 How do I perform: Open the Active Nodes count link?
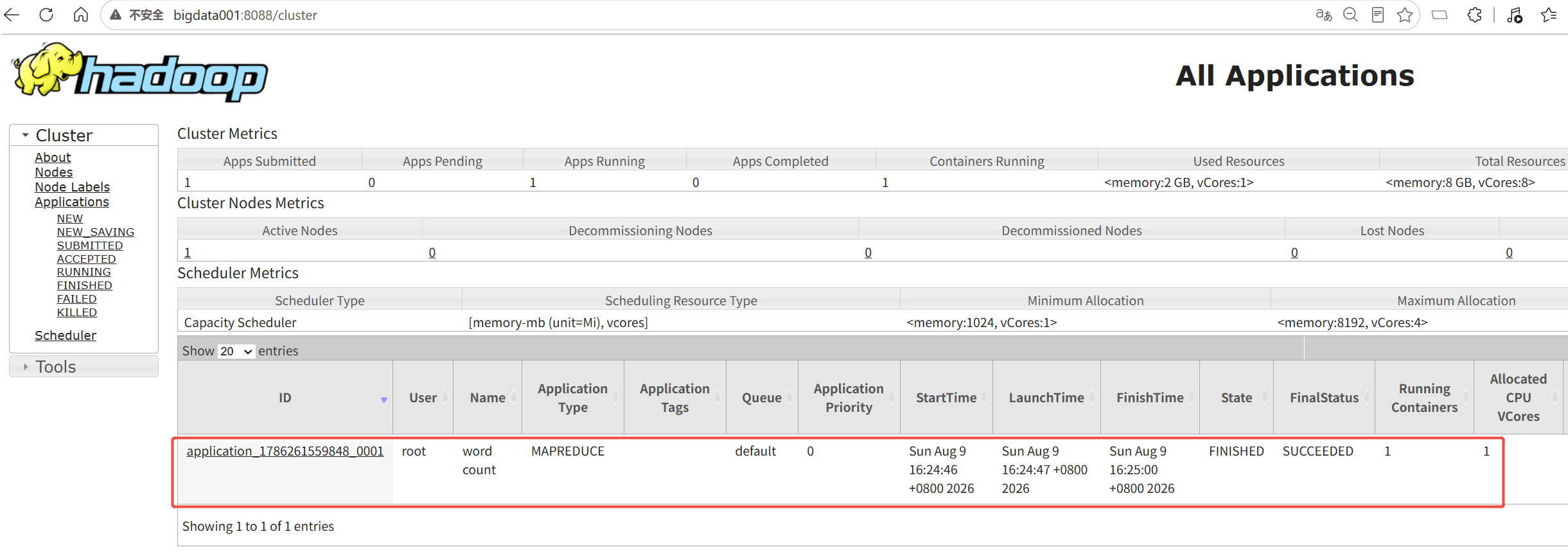(188, 253)
